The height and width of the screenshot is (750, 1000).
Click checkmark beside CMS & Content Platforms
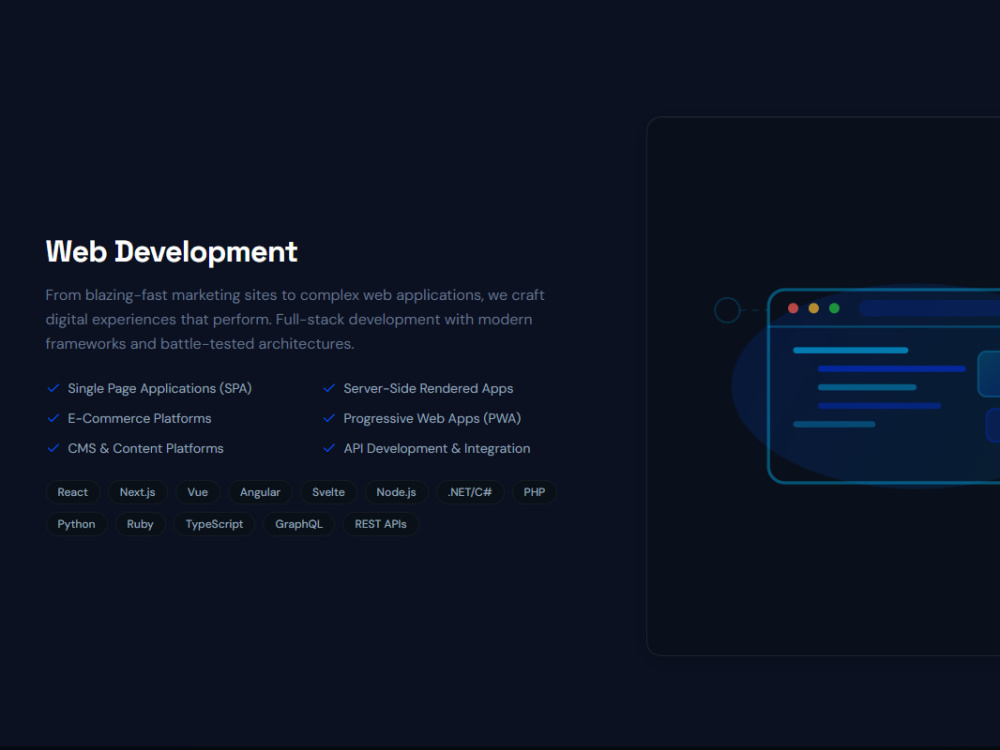(x=54, y=448)
